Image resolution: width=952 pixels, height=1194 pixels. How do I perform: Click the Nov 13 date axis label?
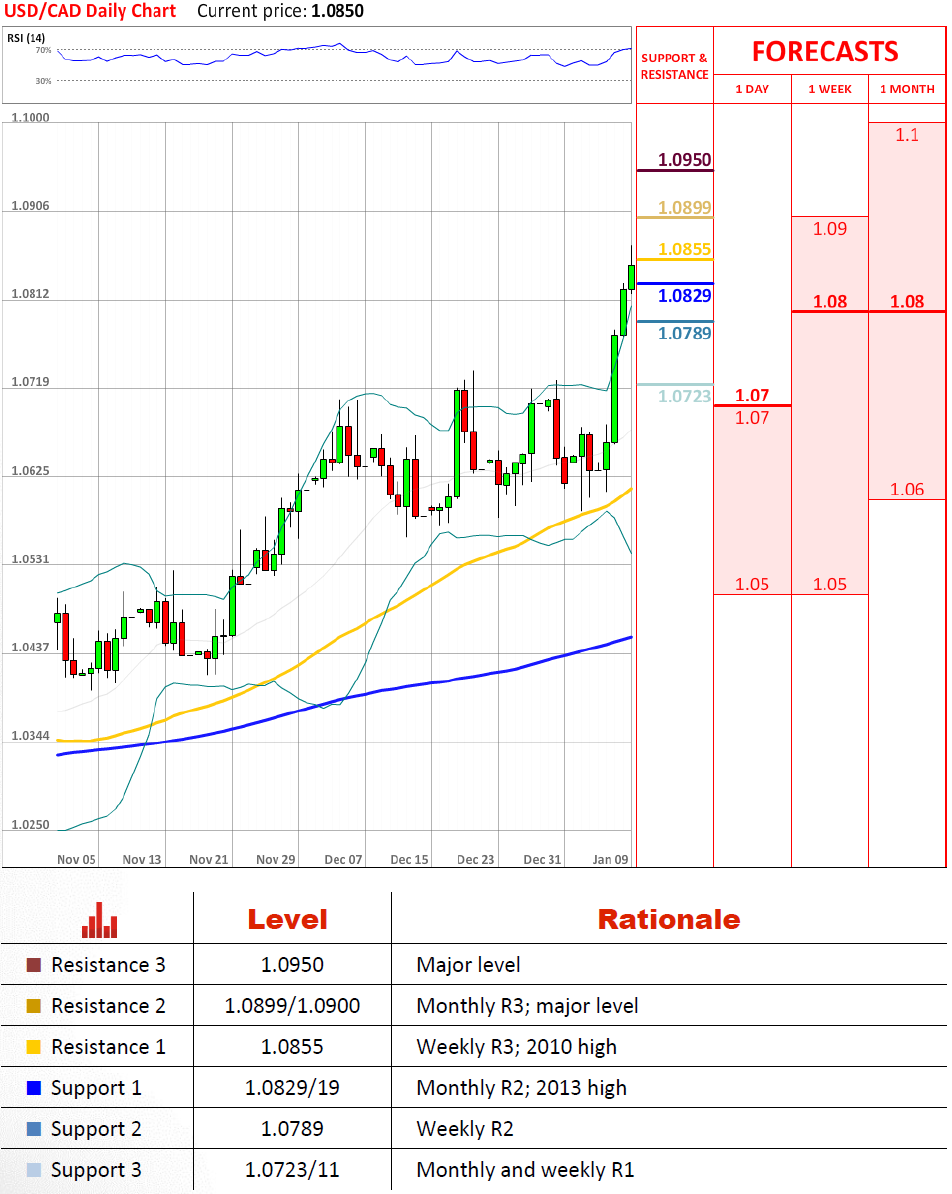click(x=142, y=860)
